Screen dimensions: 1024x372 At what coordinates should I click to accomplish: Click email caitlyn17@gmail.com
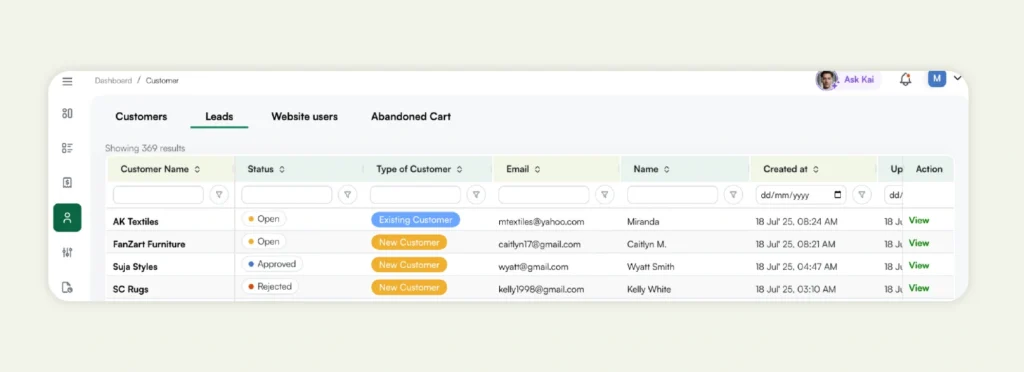coord(539,244)
